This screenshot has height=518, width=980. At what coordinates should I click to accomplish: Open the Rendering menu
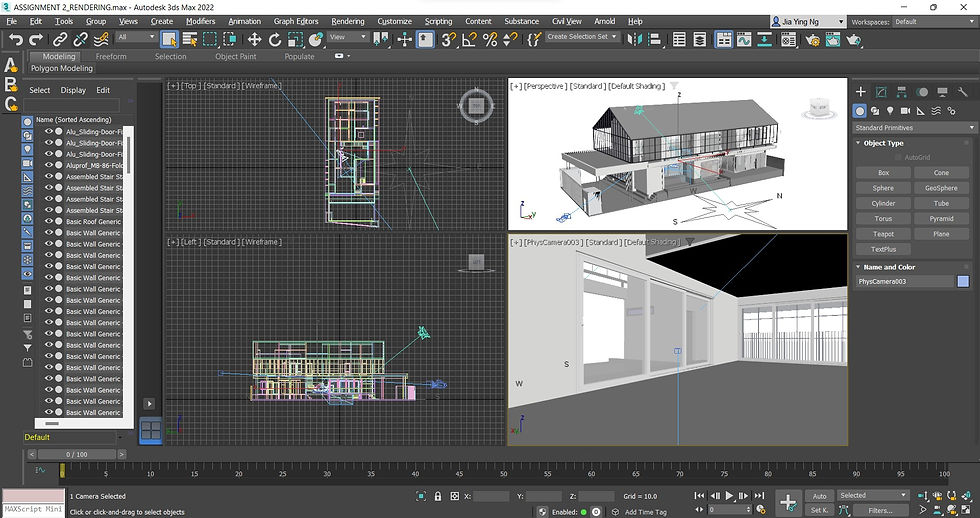(348, 21)
